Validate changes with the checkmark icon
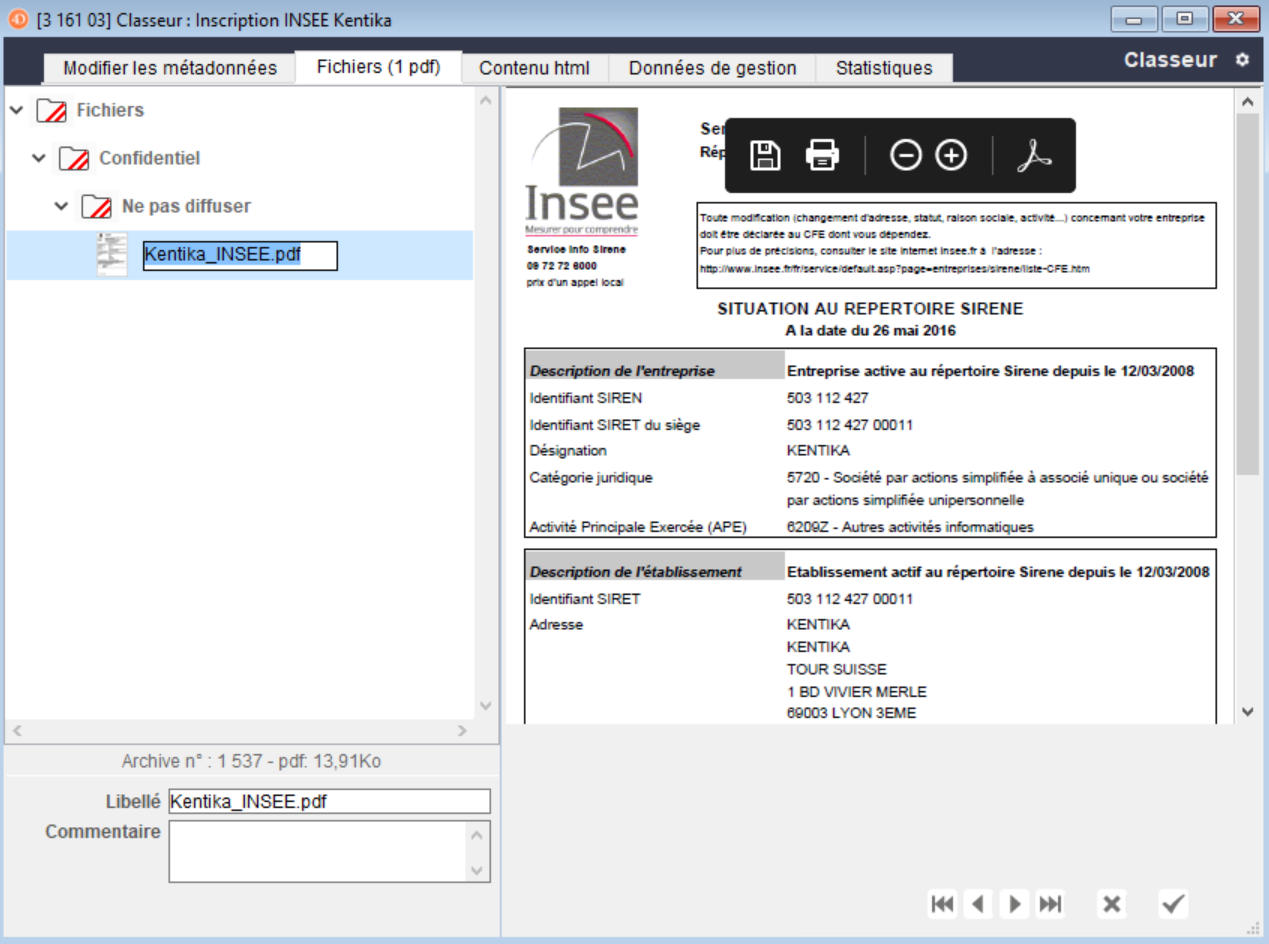Image resolution: width=1269 pixels, height=944 pixels. (x=1173, y=904)
